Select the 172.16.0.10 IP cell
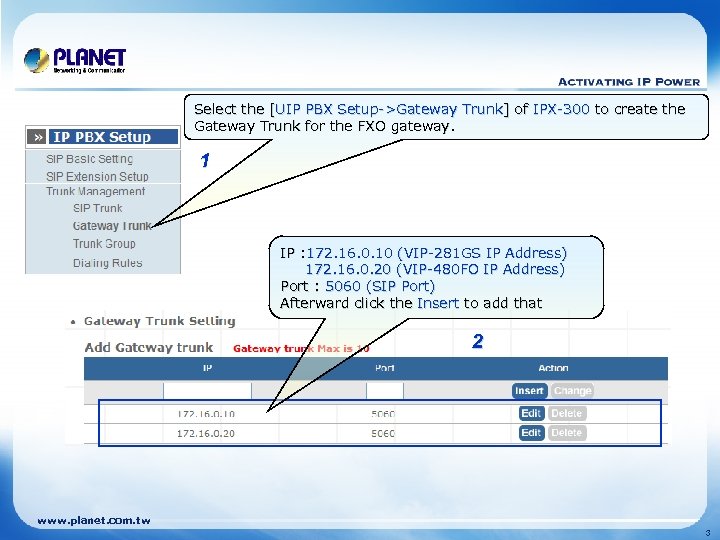The width and height of the screenshot is (720, 540). pos(206,414)
